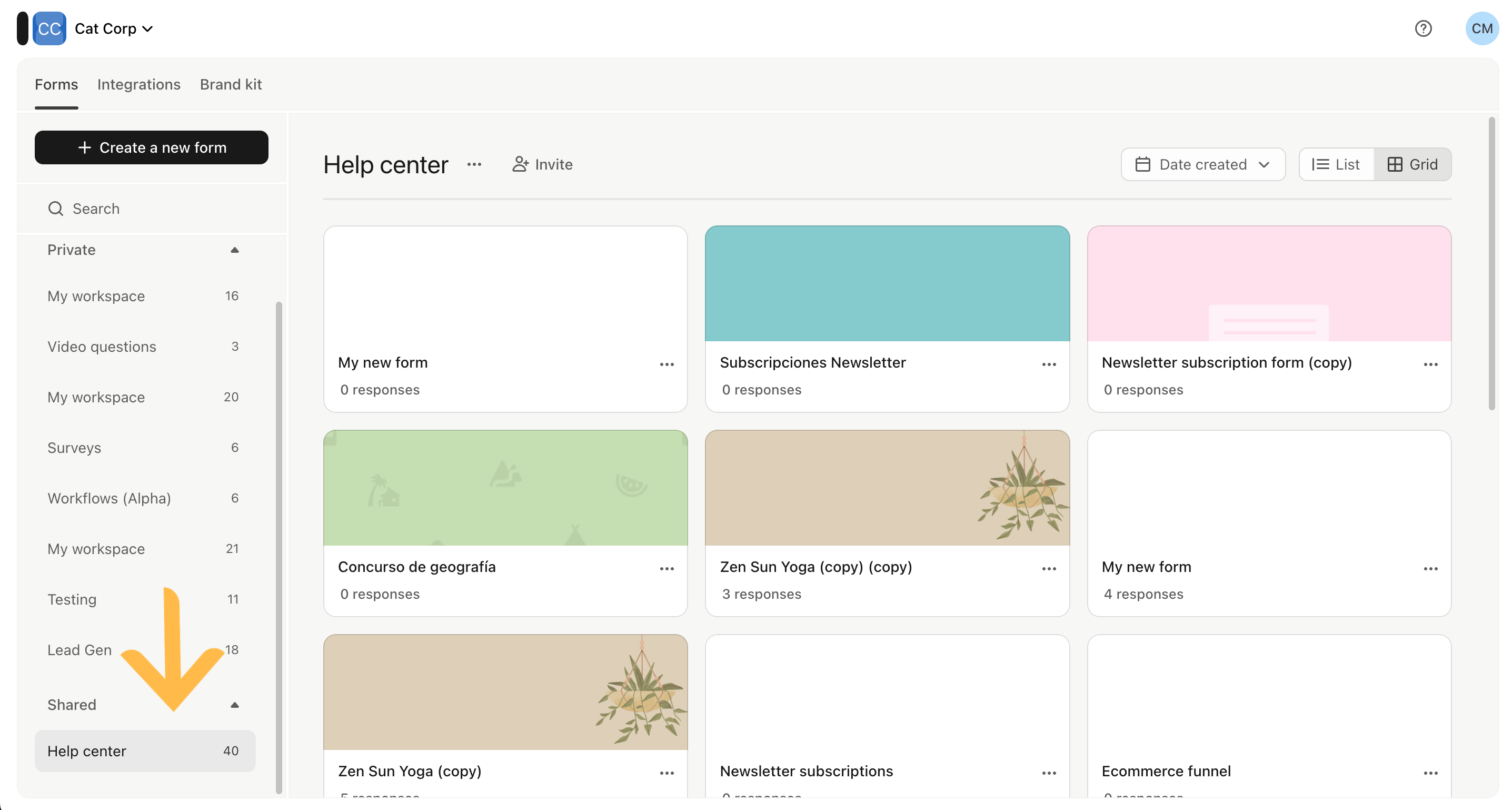Open the Surveys workspace
Viewport: 1512px width, 810px height.
pos(144,448)
